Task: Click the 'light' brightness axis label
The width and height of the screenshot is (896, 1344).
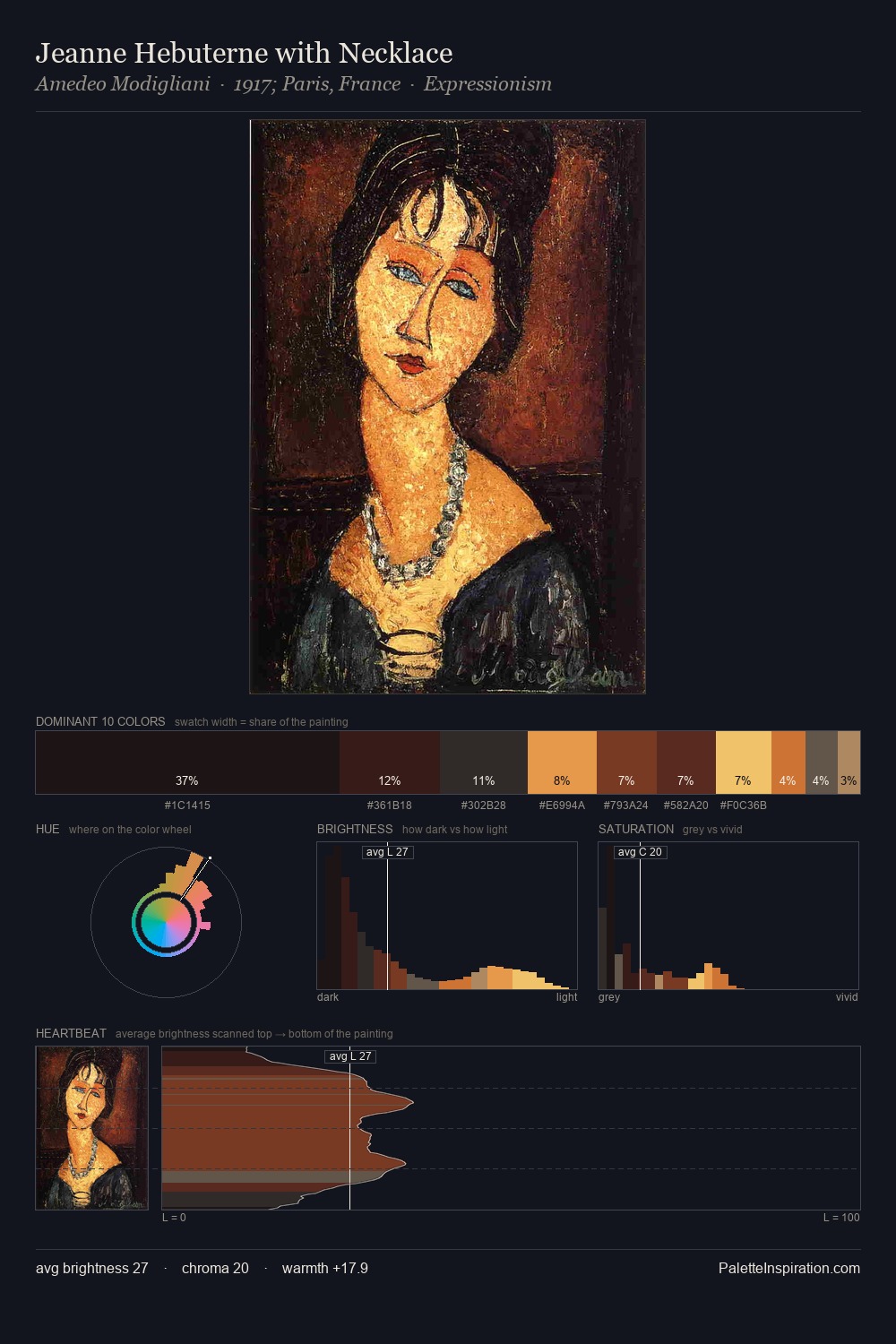Action: click(x=566, y=997)
